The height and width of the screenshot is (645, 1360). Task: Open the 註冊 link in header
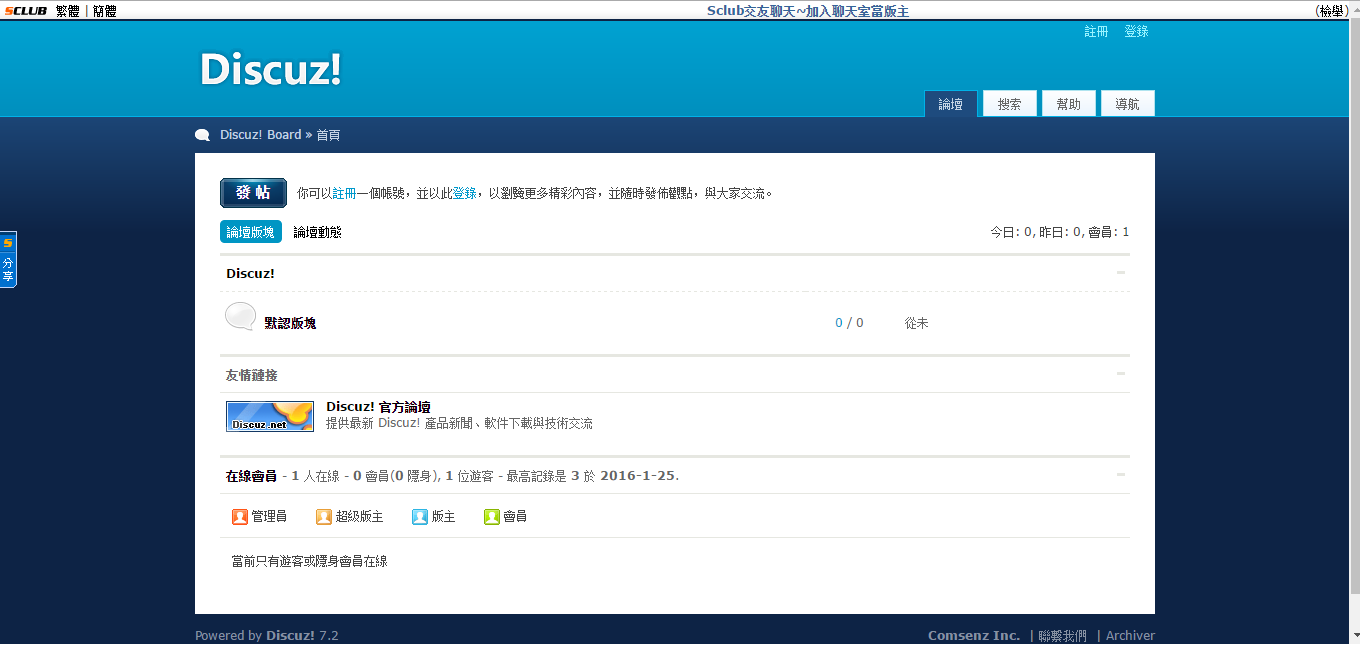(1097, 32)
